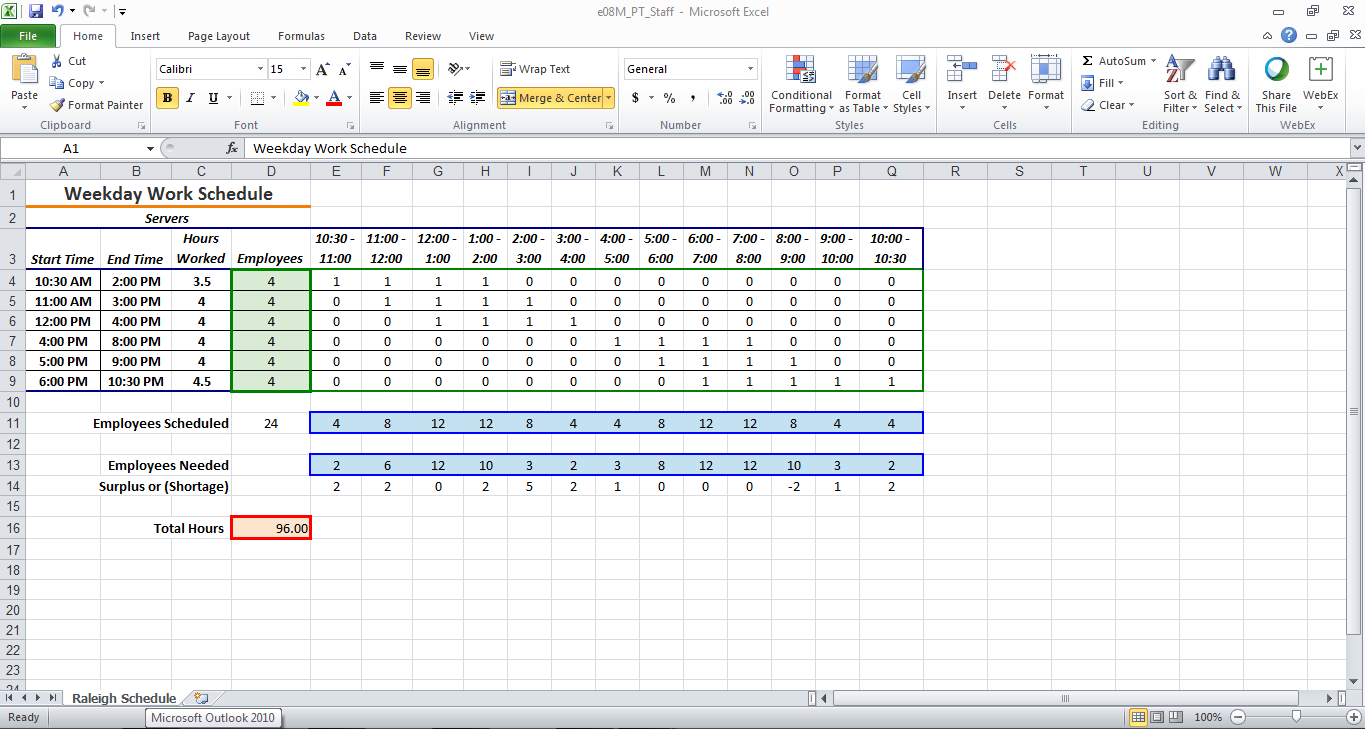Screen dimensions: 1365x729
Task: Toggle Top Align
Action: point(377,69)
